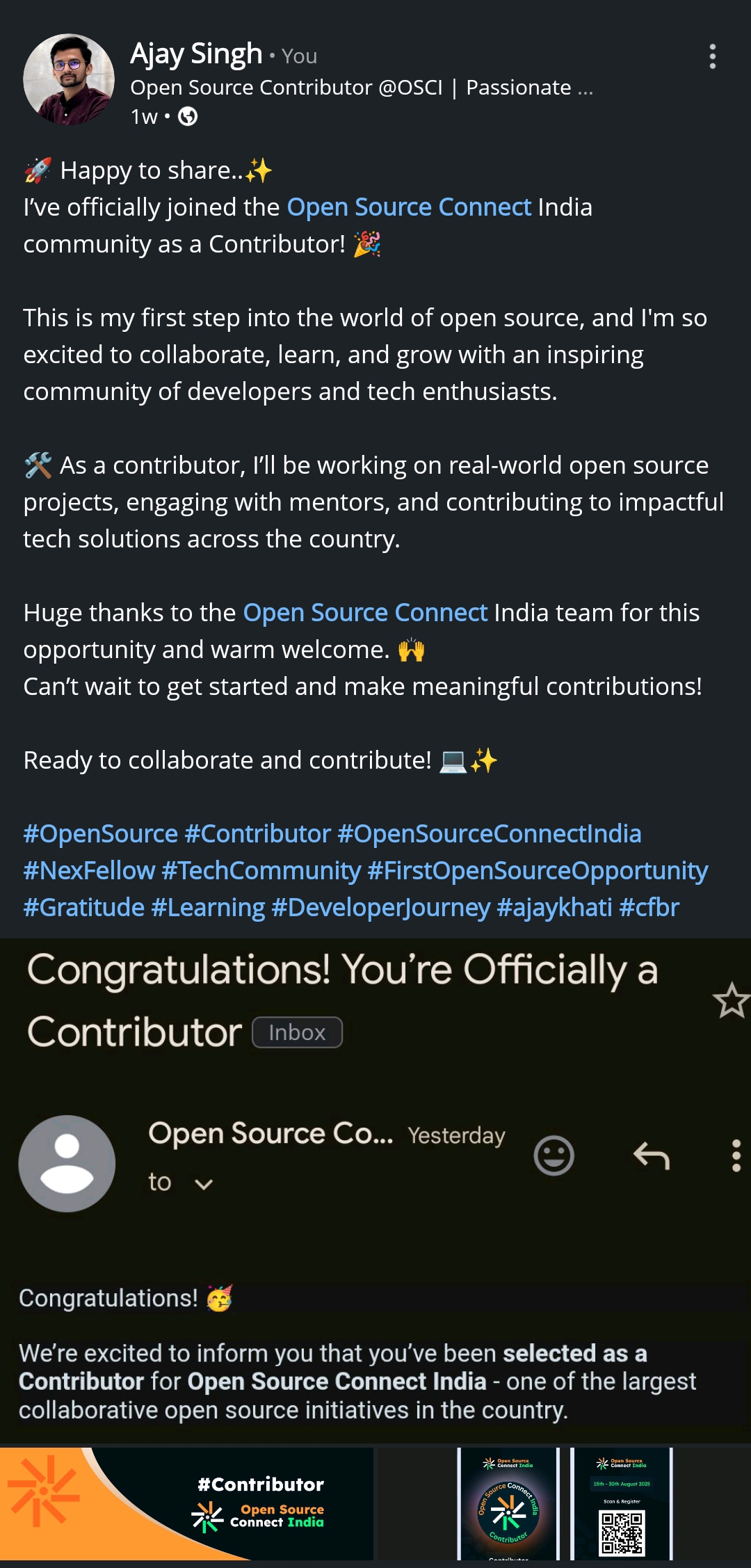Viewport: 751px width, 1568px height.
Task: Follow the Open Source Connect link after "Huge thanks"
Action: point(365,613)
